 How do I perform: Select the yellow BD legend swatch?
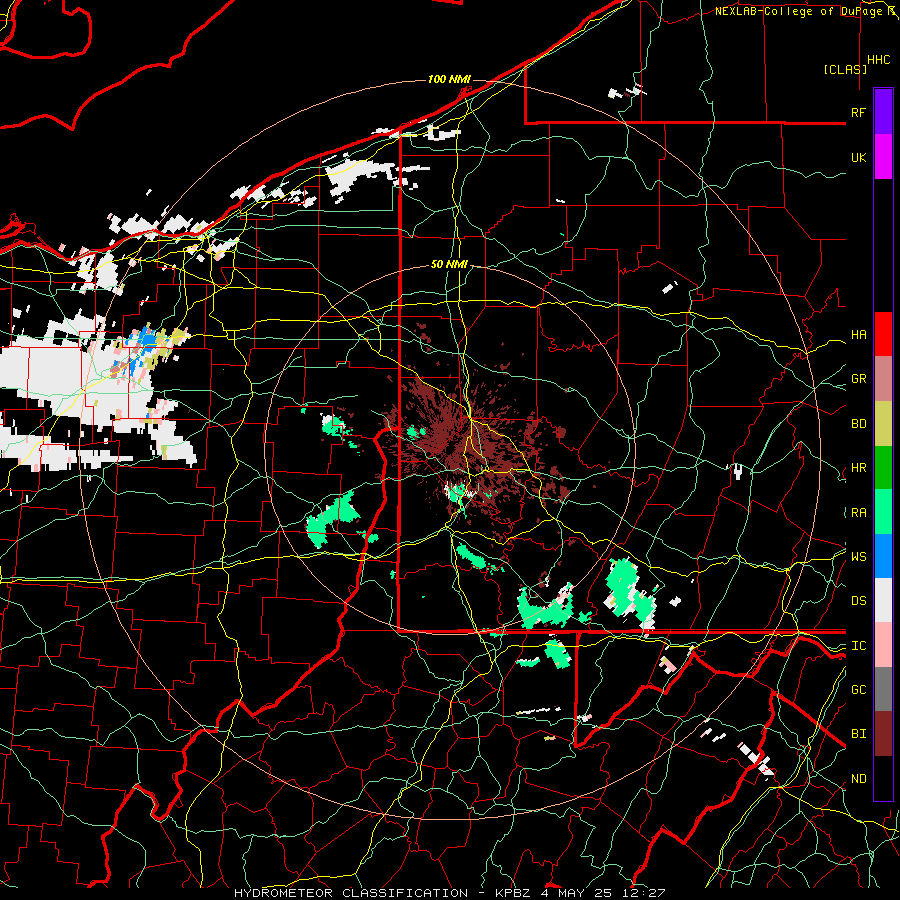point(883,424)
